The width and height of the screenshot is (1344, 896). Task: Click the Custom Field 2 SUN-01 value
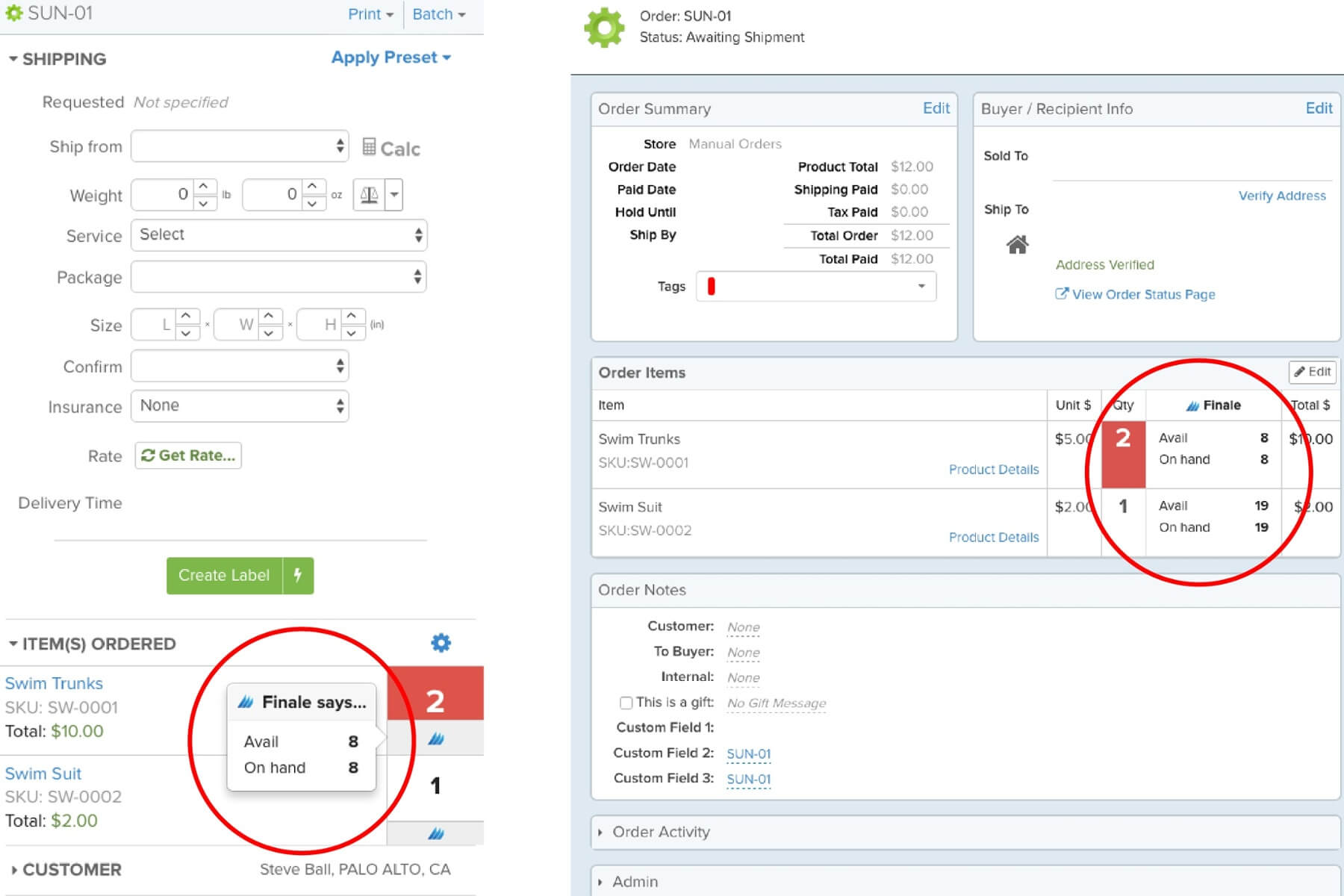748,754
